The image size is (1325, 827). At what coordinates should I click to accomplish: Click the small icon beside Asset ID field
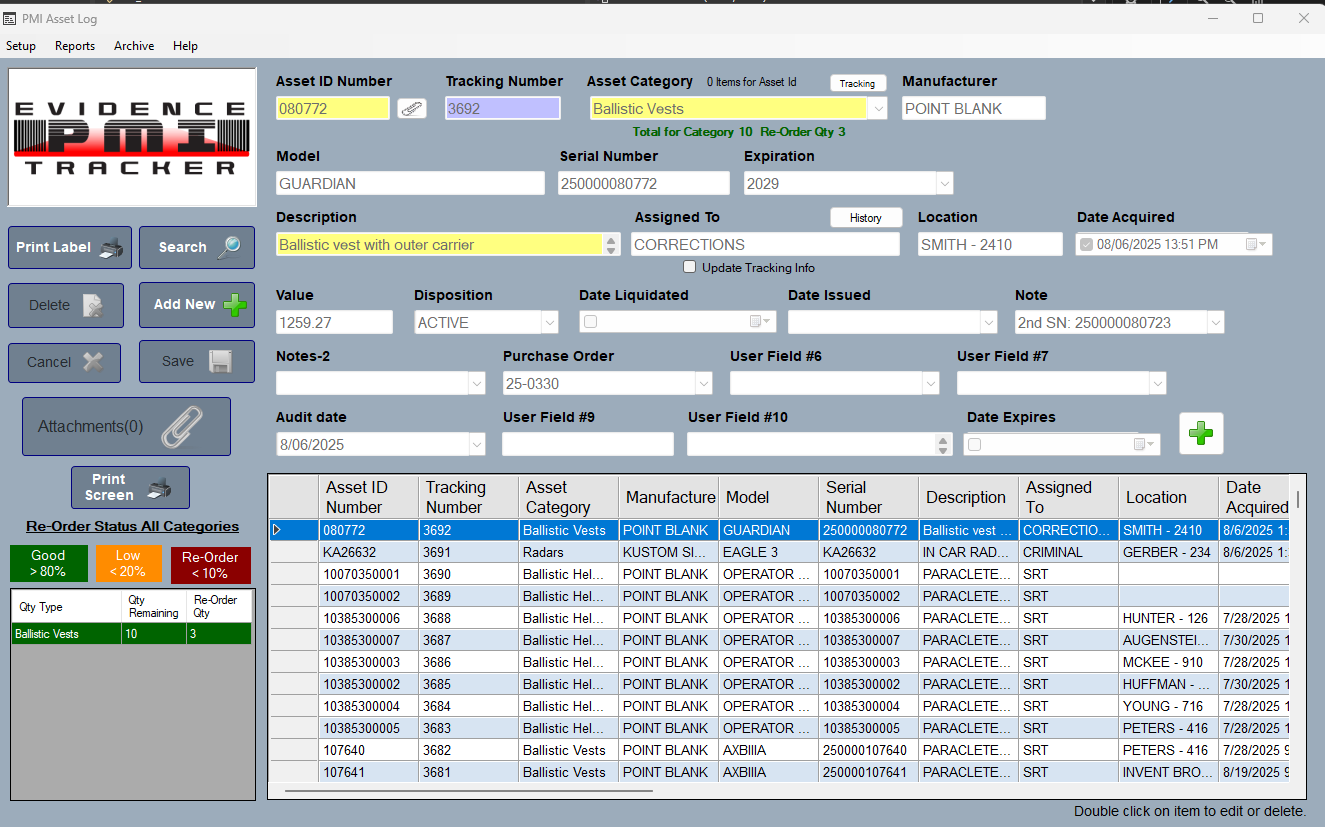coord(411,109)
